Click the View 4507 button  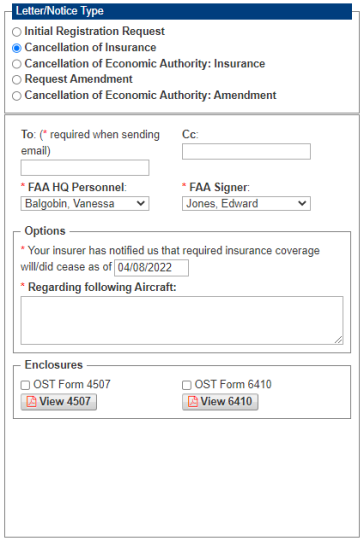point(59,402)
